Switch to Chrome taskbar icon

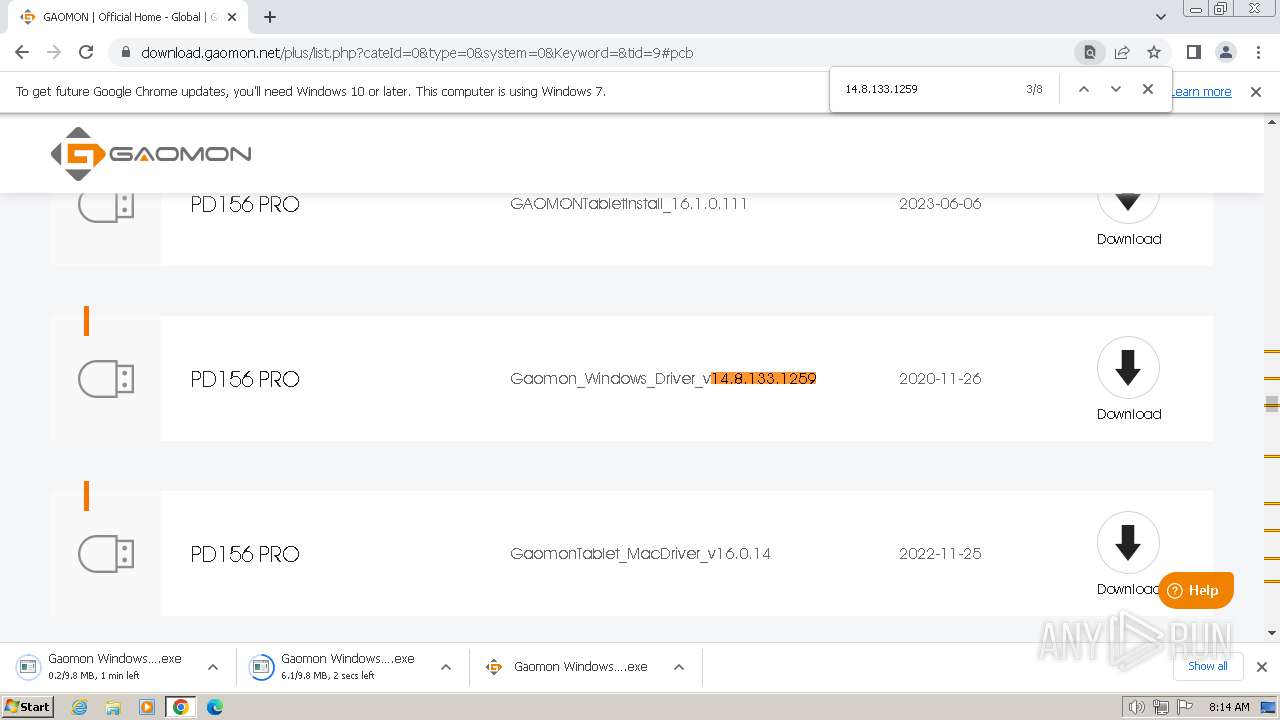click(181, 707)
